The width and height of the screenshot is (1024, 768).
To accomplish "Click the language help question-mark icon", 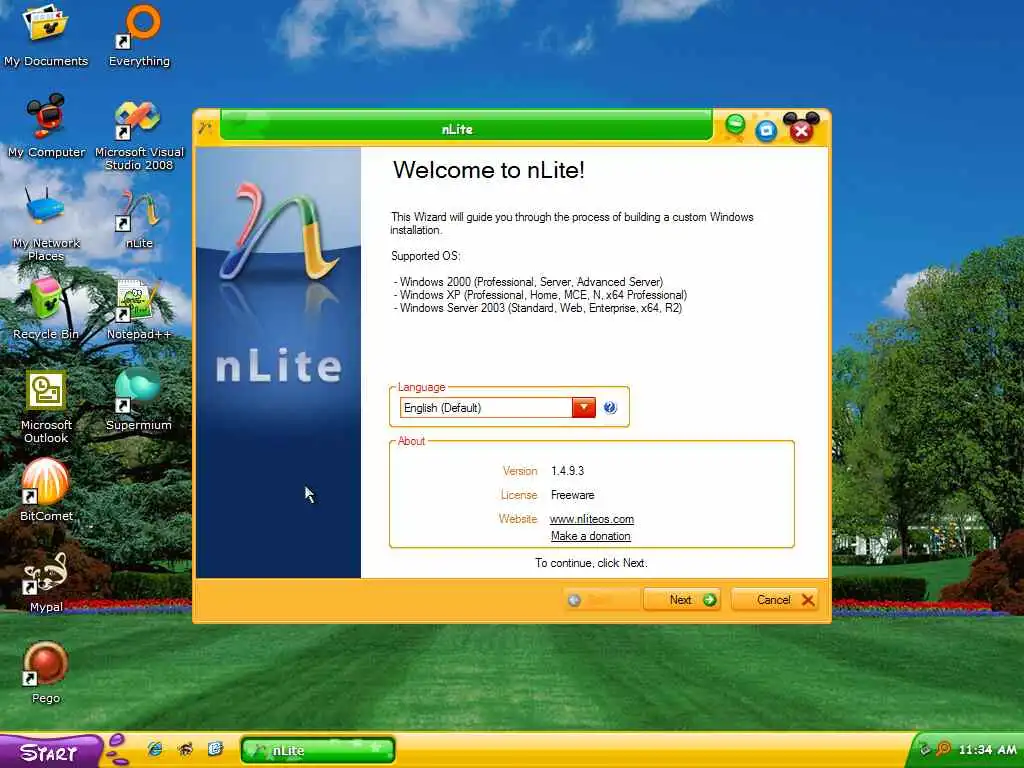I will 610,408.
